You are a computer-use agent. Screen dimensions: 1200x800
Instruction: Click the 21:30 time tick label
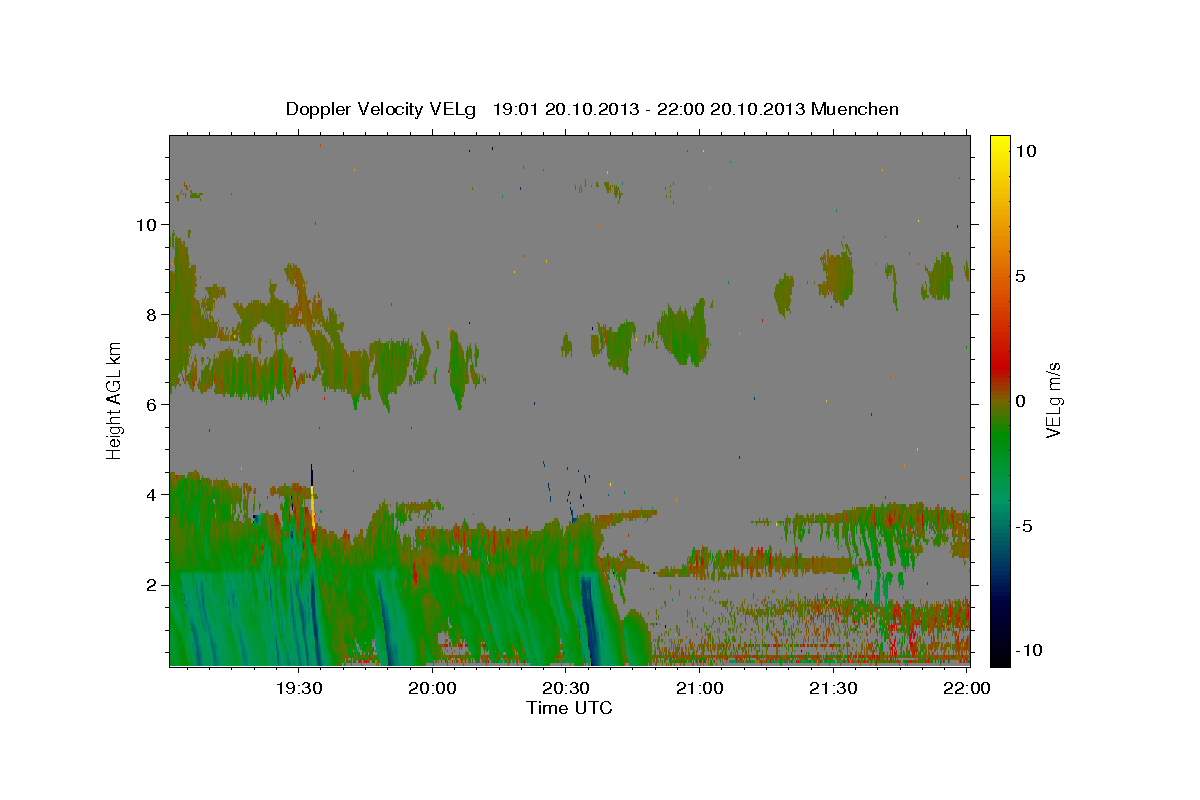pyautogui.click(x=833, y=688)
